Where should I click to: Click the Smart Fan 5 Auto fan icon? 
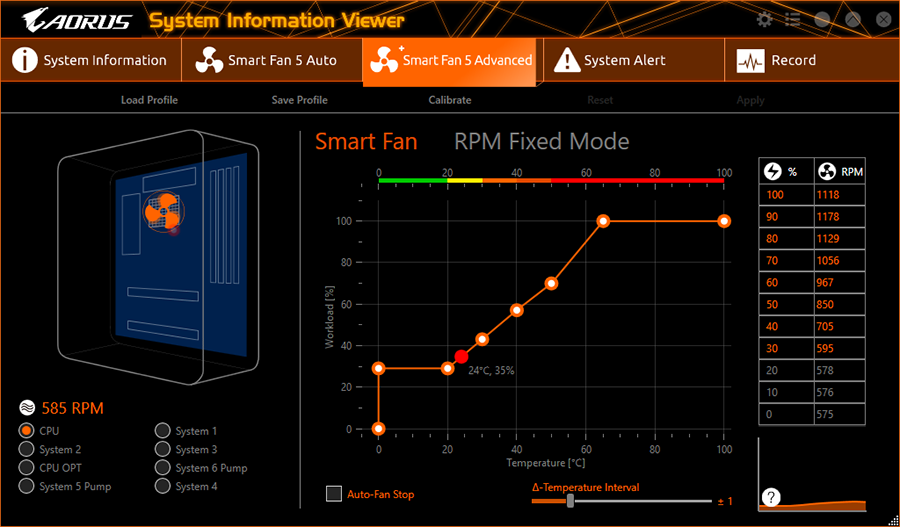point(209,60)
